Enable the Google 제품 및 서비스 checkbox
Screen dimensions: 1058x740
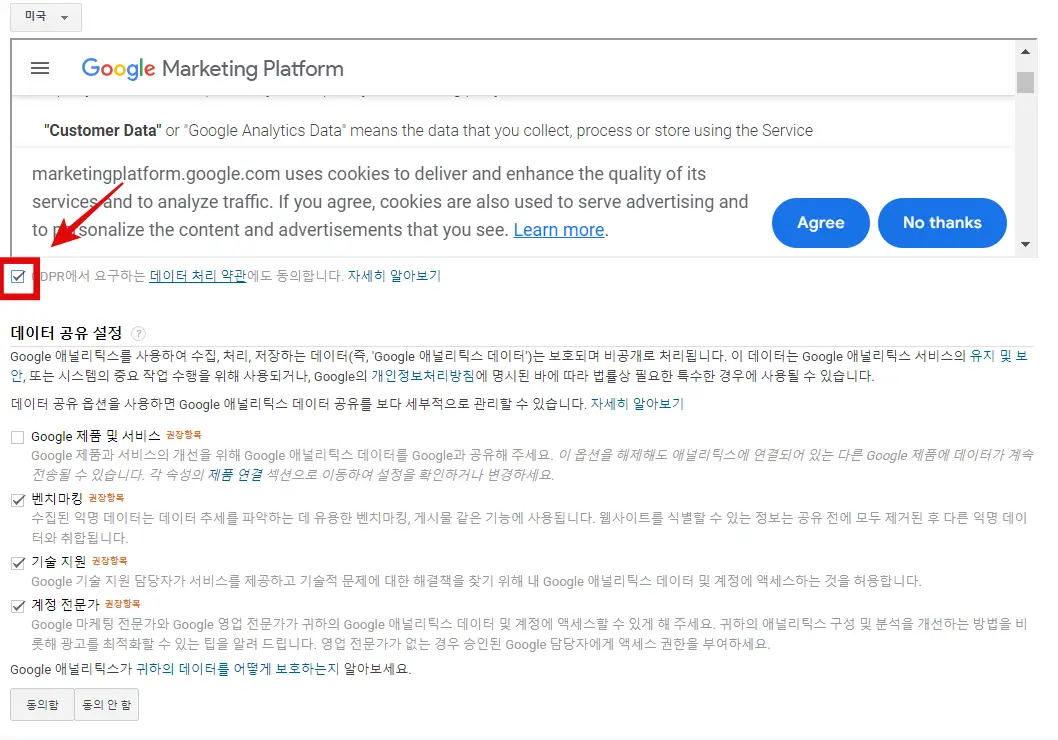tap(18, 437)
